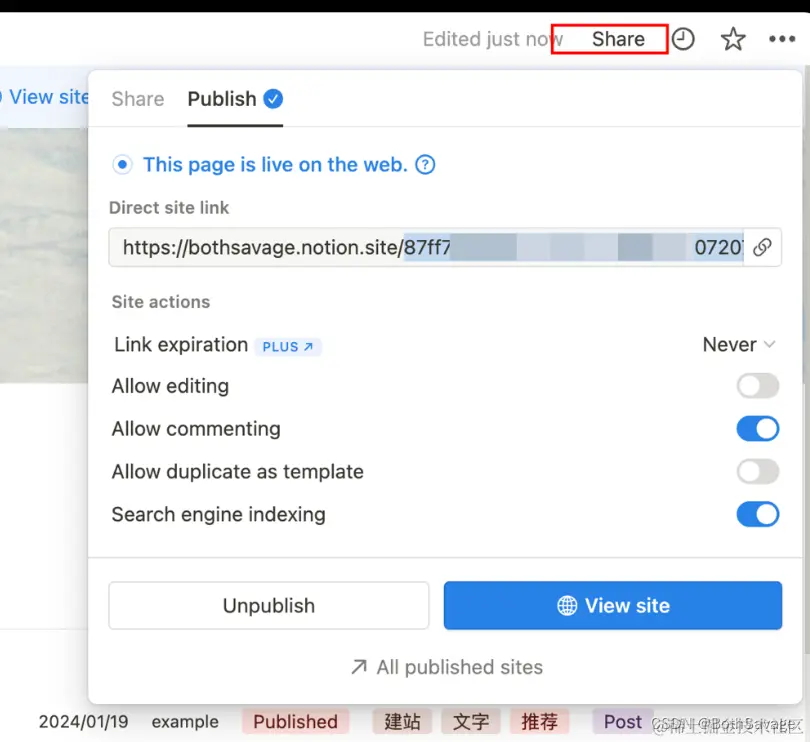810x742 pixels.
Task: Click the Unpublish button
Action: 269,606
